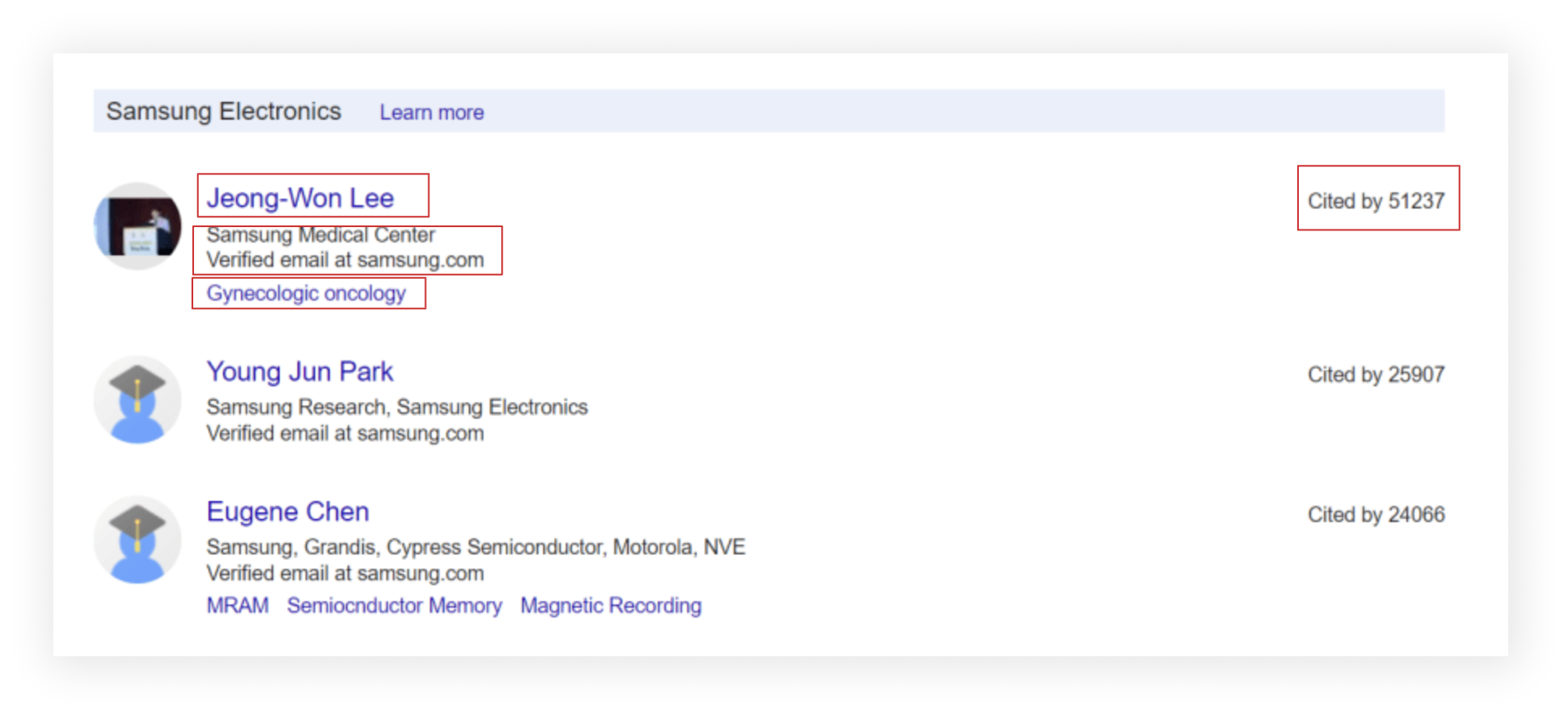Click Eugene Chen's avatar icon

click(x=137, y=539)
